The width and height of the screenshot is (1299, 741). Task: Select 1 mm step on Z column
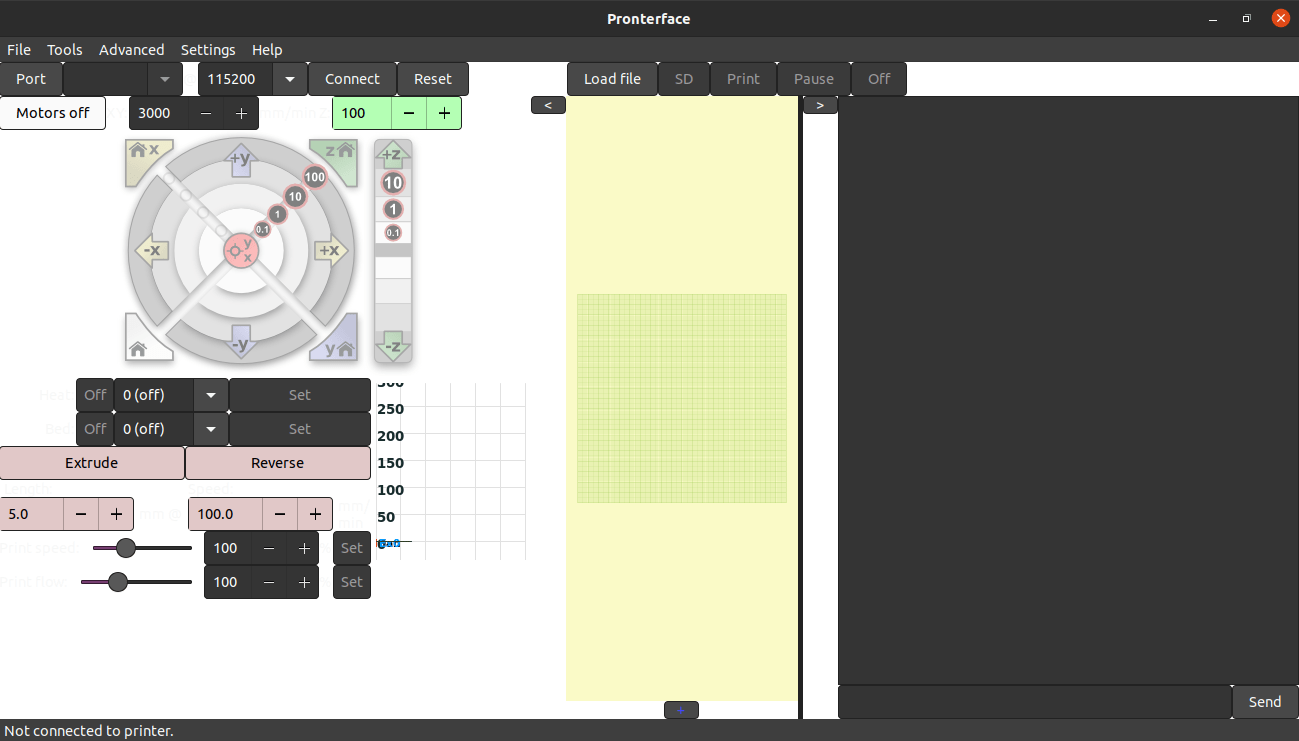point(393,209)
